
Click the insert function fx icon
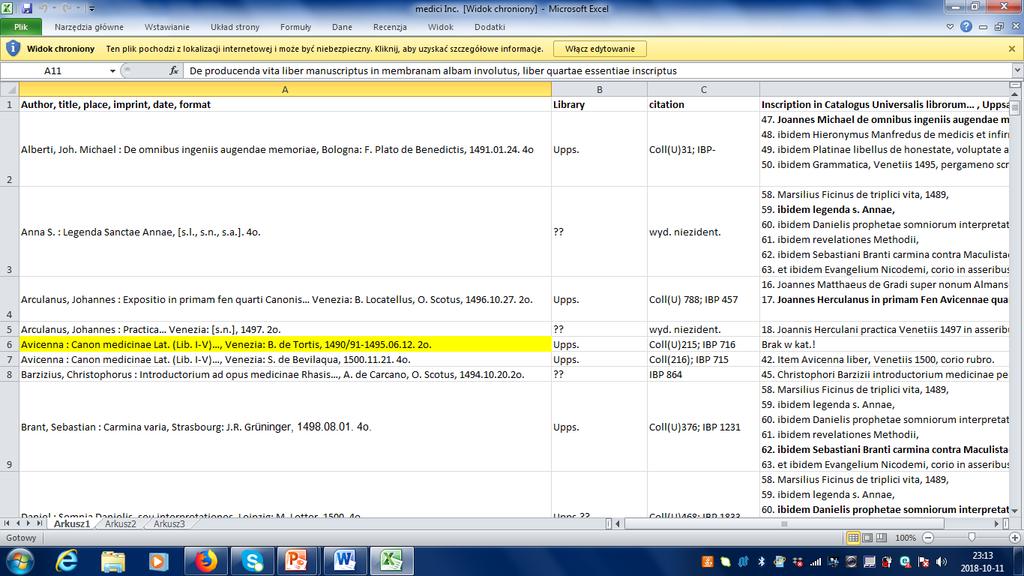174,71
